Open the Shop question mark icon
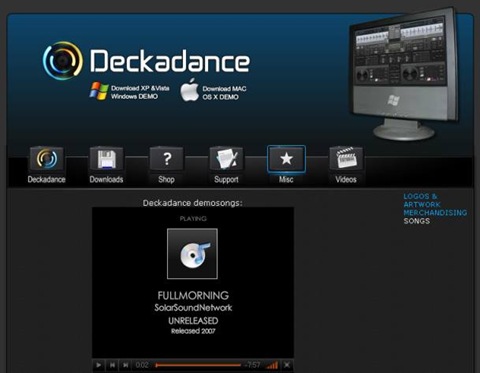 [166, 159]
